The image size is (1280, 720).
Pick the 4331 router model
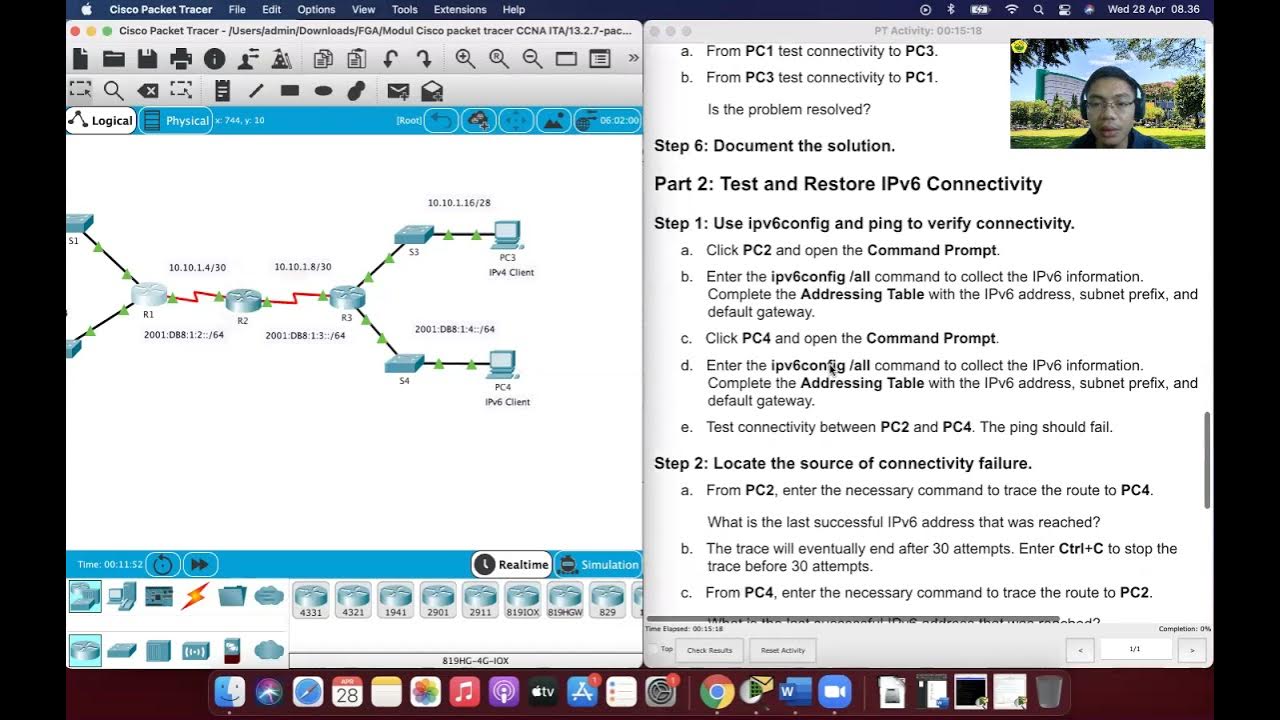pyautogui.click(x=311, y=601)
